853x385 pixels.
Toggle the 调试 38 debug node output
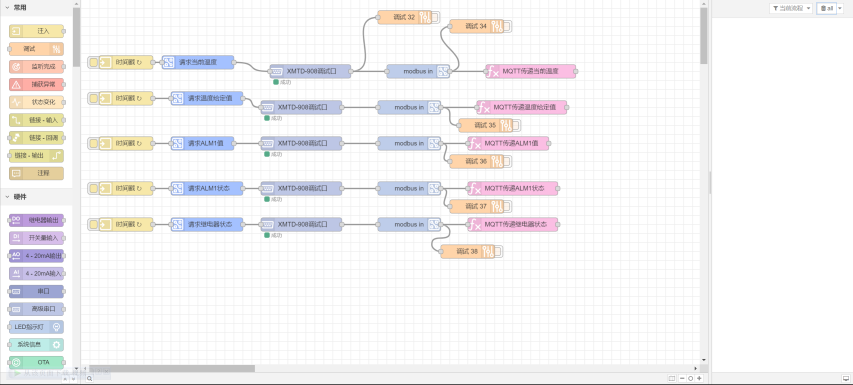[x=499, y=251]
